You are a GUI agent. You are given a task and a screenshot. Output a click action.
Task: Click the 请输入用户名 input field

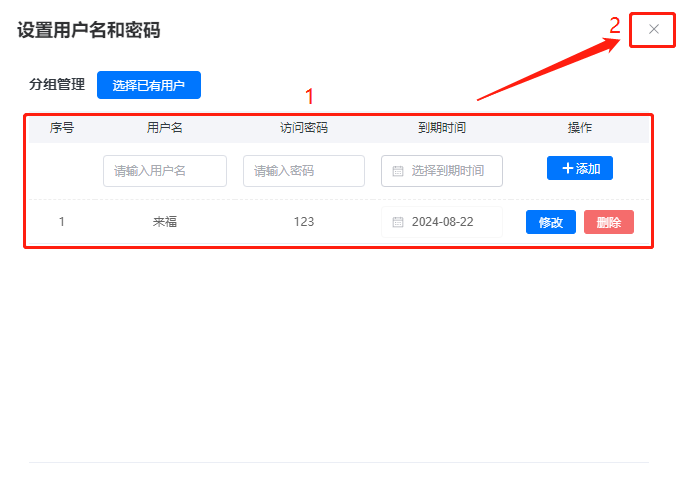click(x=164, y=171)
